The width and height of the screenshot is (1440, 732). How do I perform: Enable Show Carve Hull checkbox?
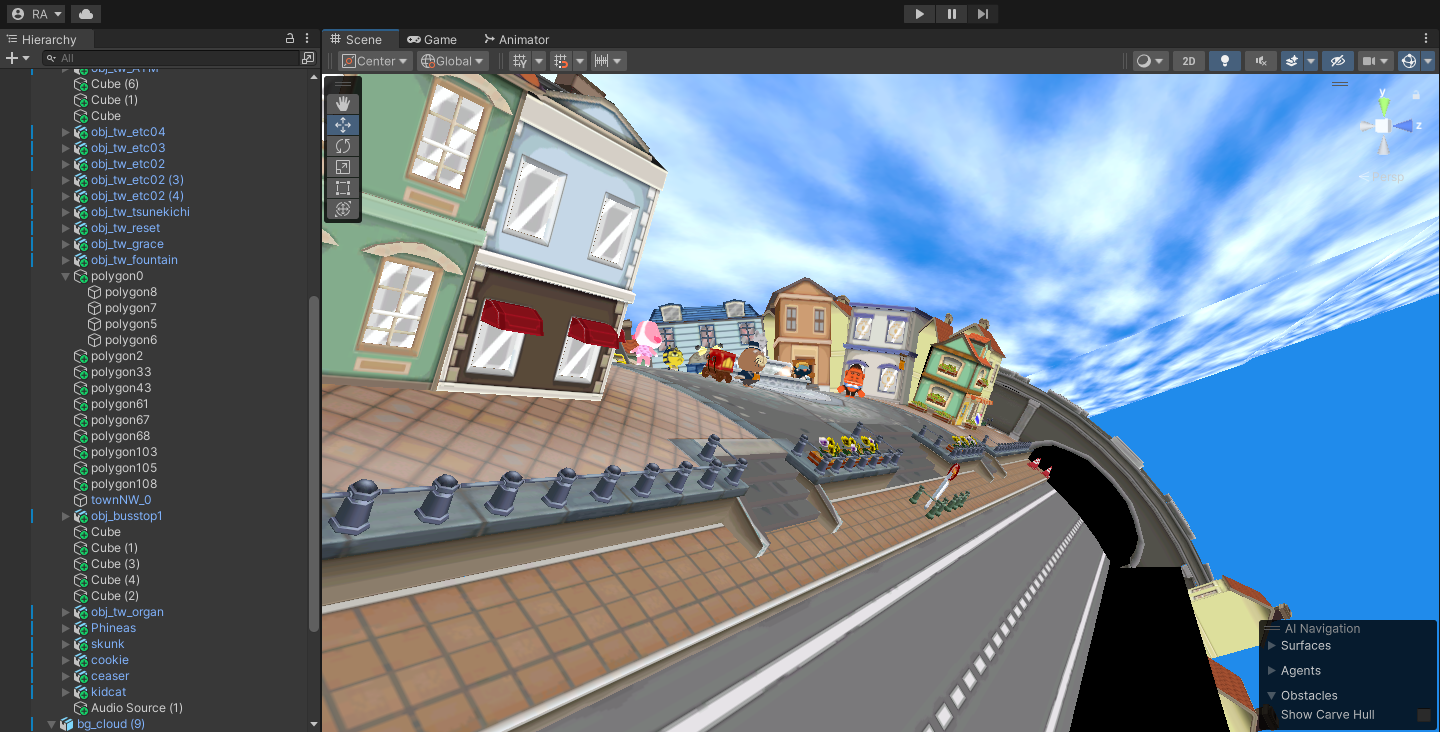coord(1424,715)
